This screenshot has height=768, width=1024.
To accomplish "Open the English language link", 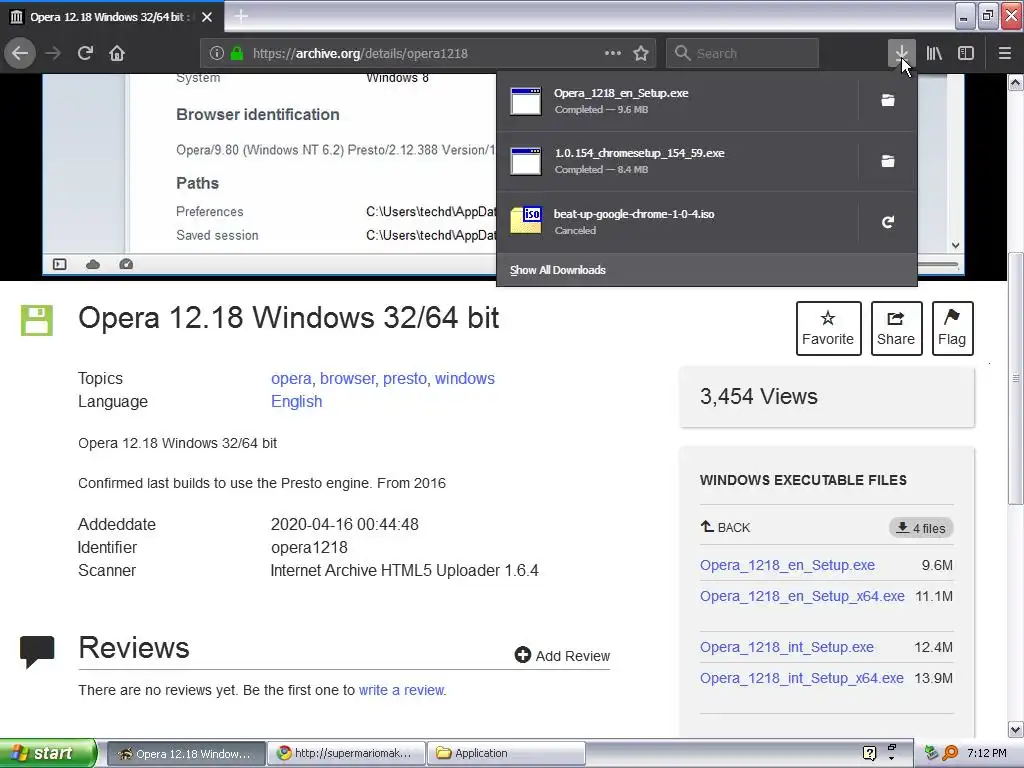I will pos(296,402).
